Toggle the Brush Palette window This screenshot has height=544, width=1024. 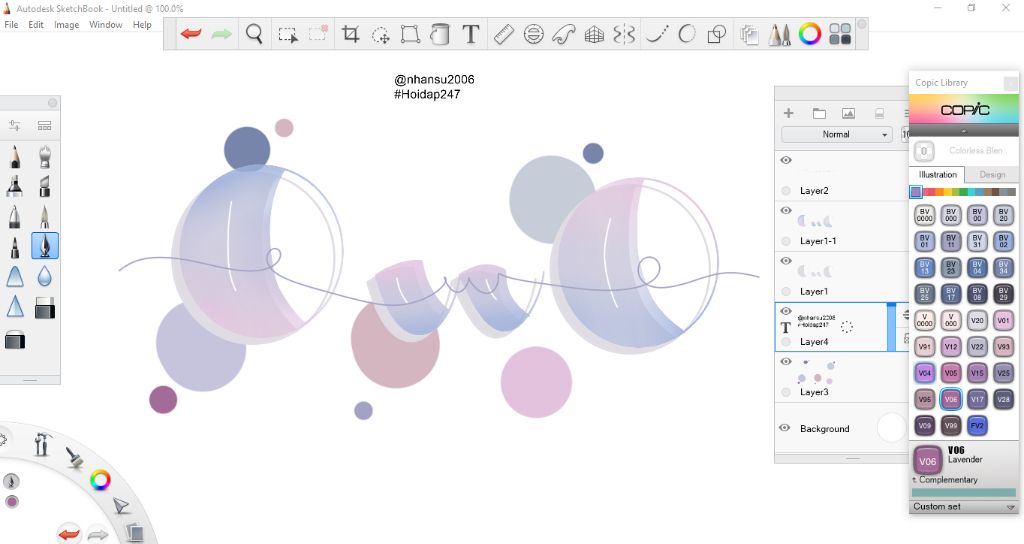pyautogui.click(x=779, y=34)
